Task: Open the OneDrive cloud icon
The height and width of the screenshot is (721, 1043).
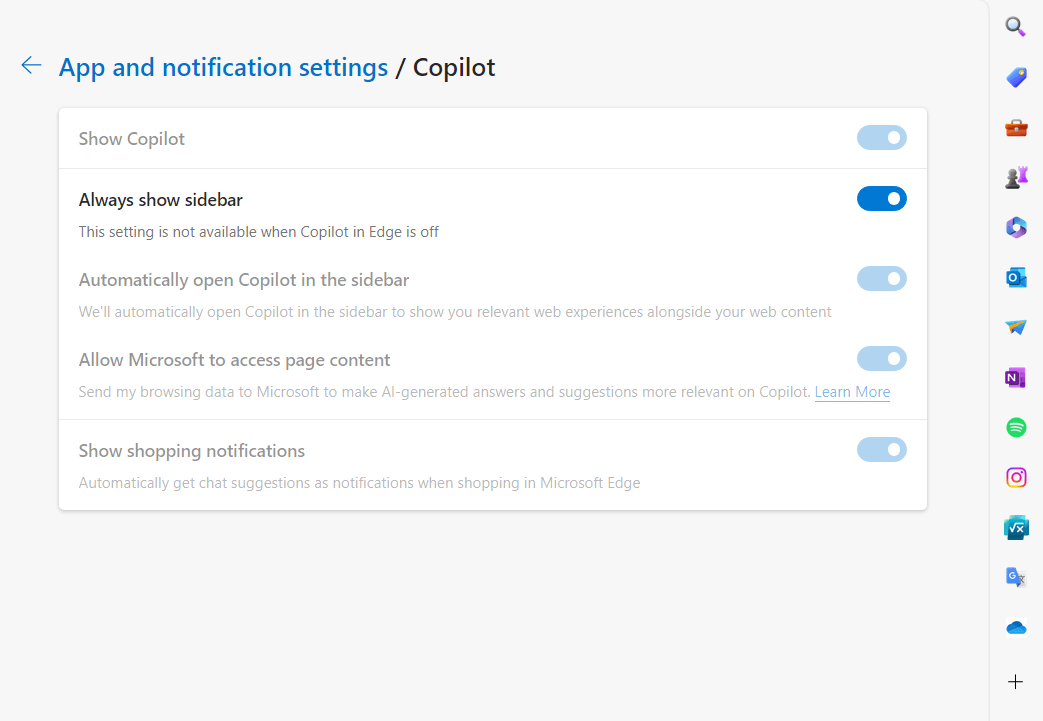Action: (x=1016, y=627)
